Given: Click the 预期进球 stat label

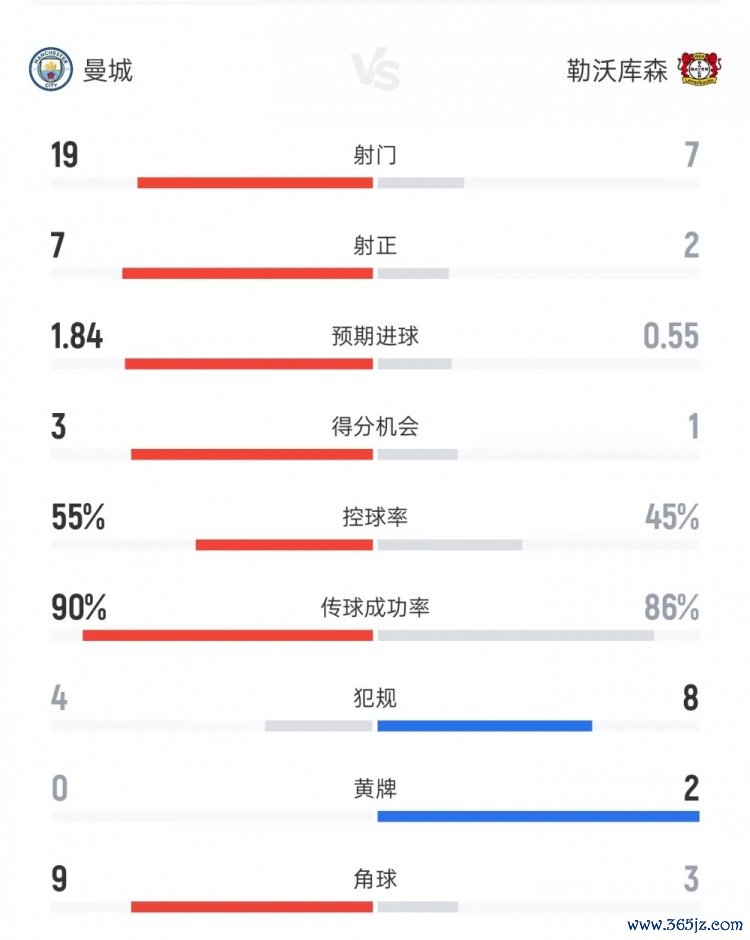Looking at the screenshot, I should 375,336.
